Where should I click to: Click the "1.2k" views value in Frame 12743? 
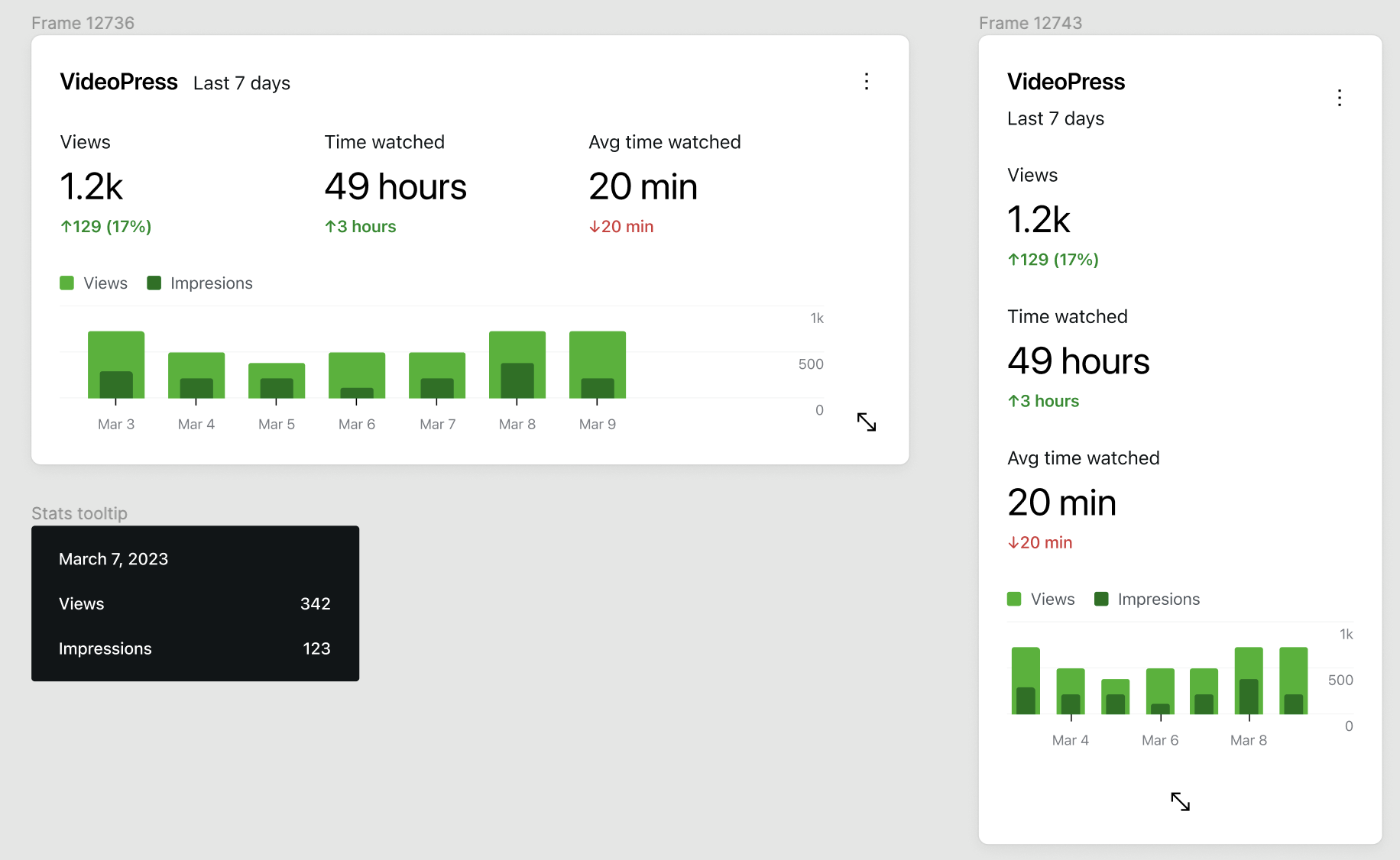pyautogui.click(x=1039, y=220)
